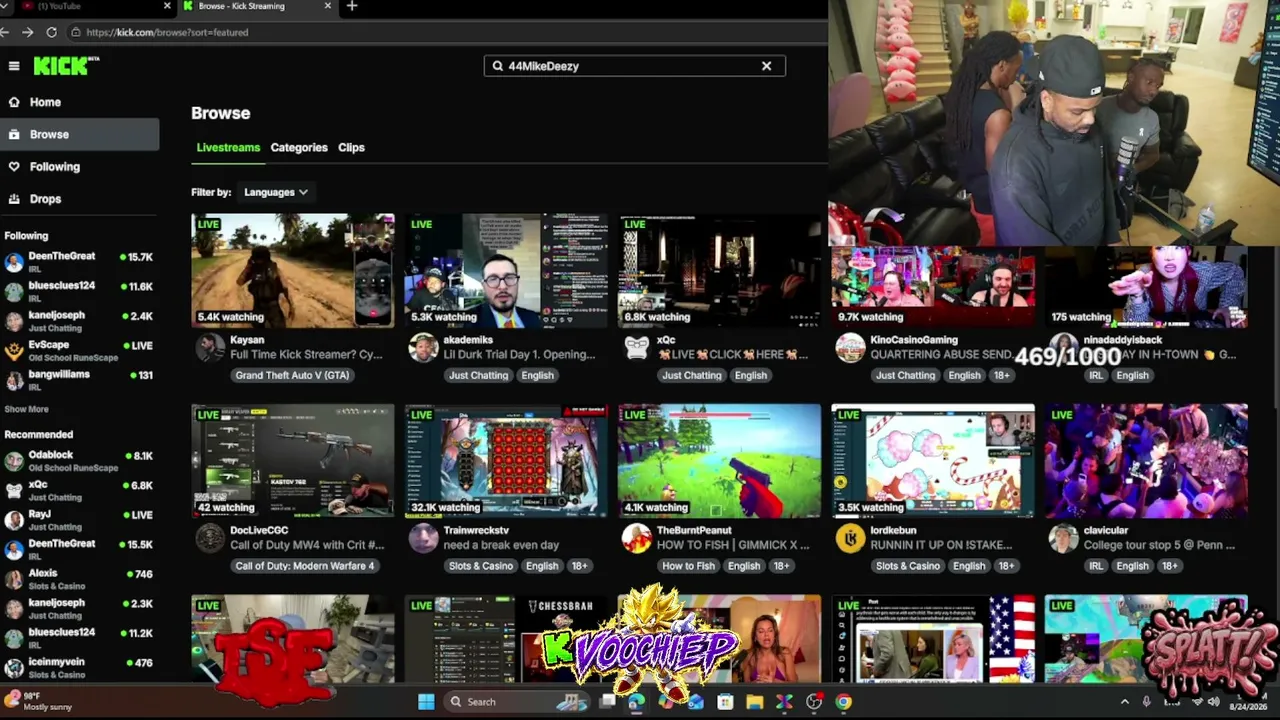The height and width of the screenshot is (720, 1280).
Task: Click lordkebun channel avatar
Action: [850, 538]
